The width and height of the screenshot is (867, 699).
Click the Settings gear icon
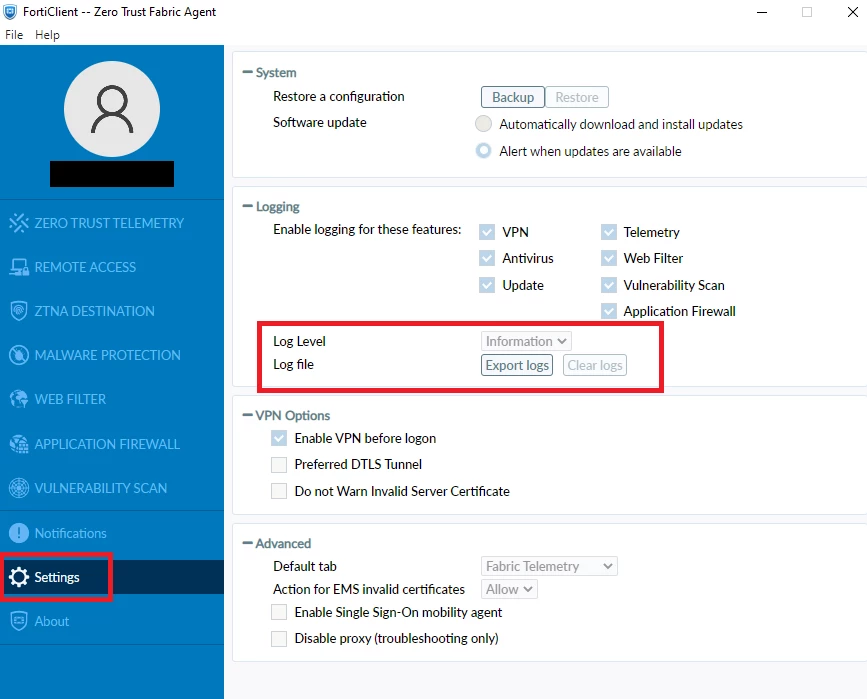(x=19, y=577)
